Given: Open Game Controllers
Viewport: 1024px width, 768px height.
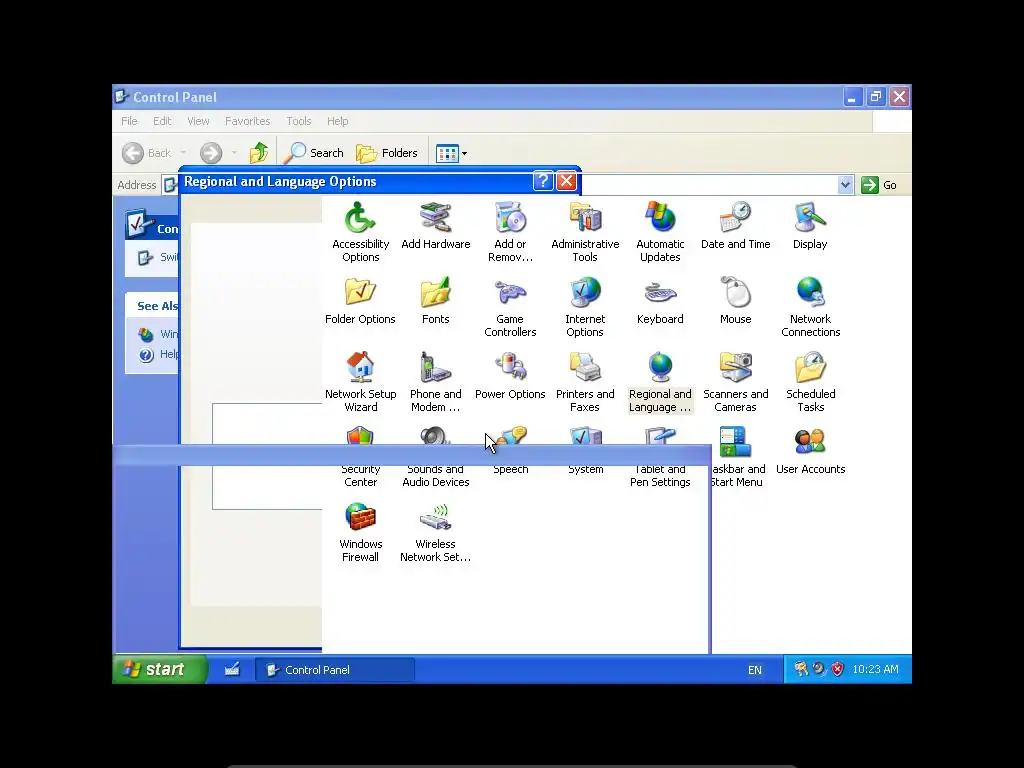Looking at the screenshot, I should click(510, 306).
